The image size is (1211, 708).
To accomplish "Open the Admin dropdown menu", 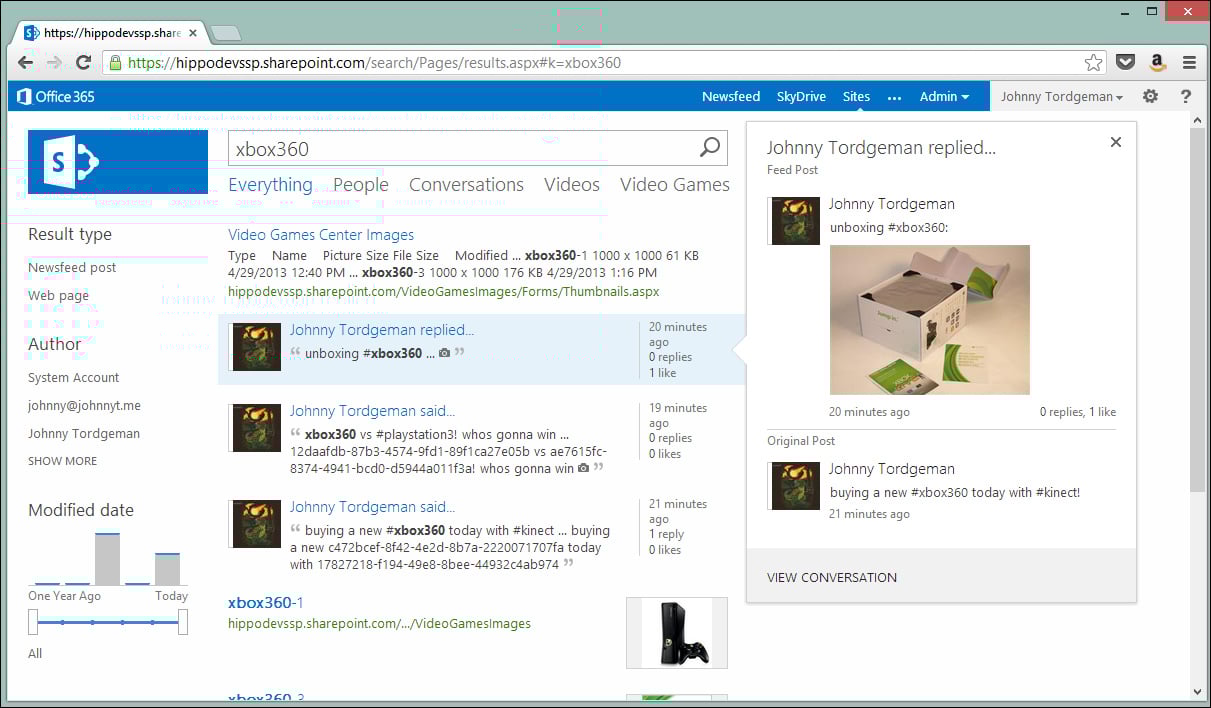I will [945, 97].
